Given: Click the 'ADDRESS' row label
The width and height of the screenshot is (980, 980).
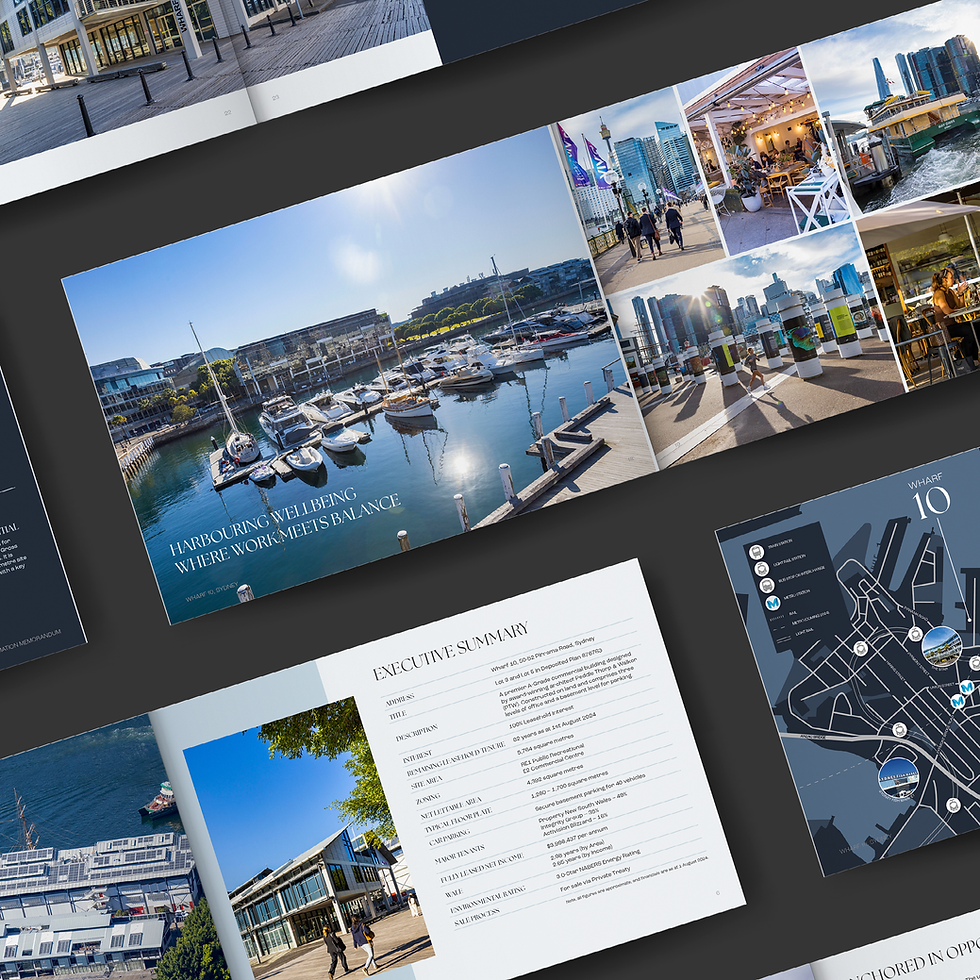Looking at the screenshot, I should (x=399, y=699).
